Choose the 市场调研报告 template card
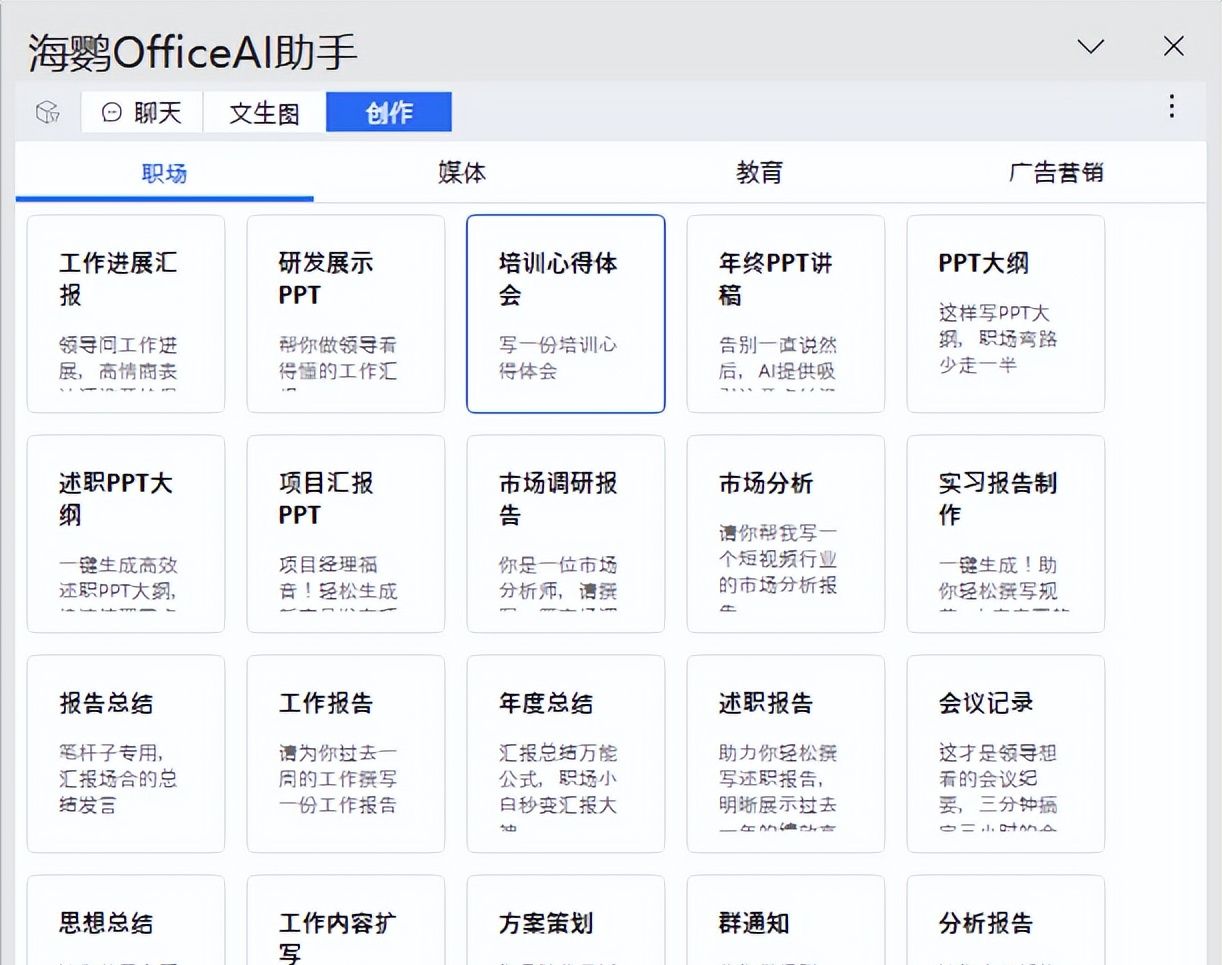Image resolution: width=1222 pixels, height=965 pixels. (x=566, y=534)
